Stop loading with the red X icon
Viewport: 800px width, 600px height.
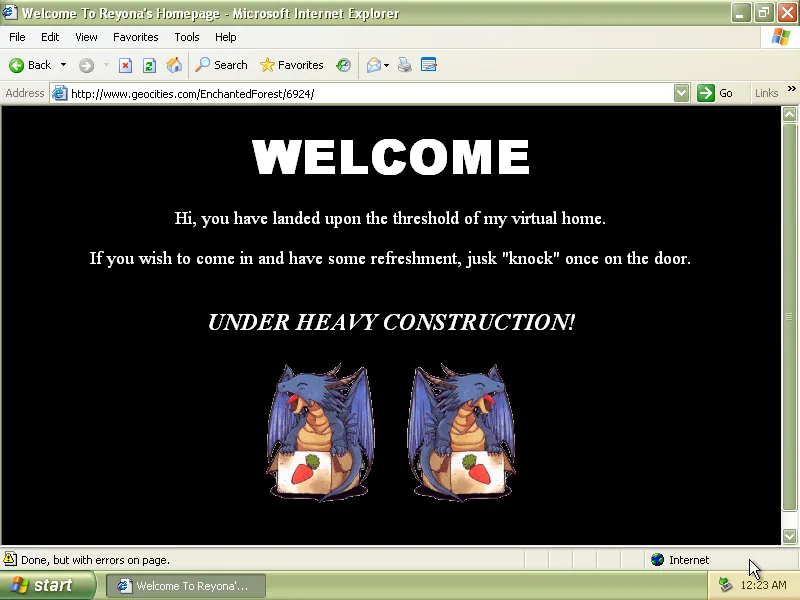[x=125, y=65]
